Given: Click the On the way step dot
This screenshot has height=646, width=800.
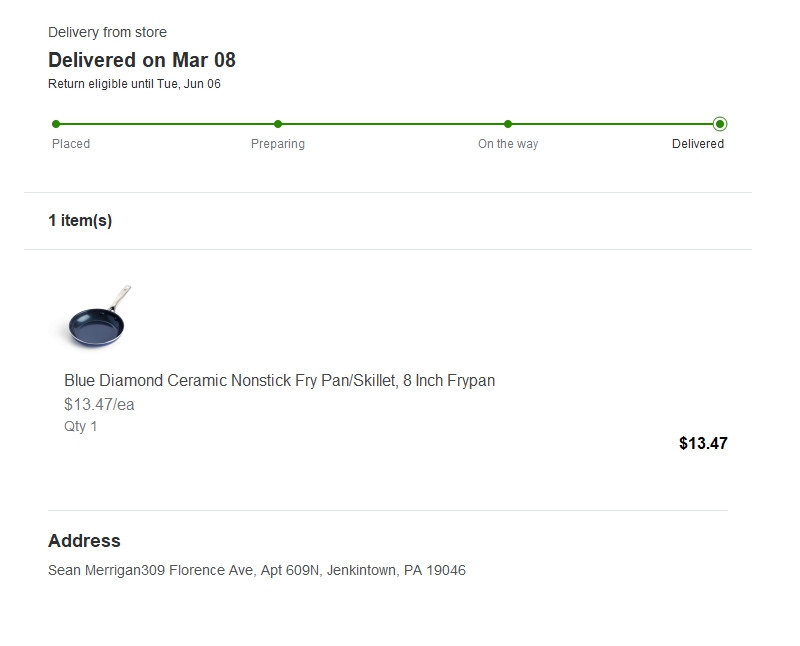Looking at the screenshot, I should 508,124.
